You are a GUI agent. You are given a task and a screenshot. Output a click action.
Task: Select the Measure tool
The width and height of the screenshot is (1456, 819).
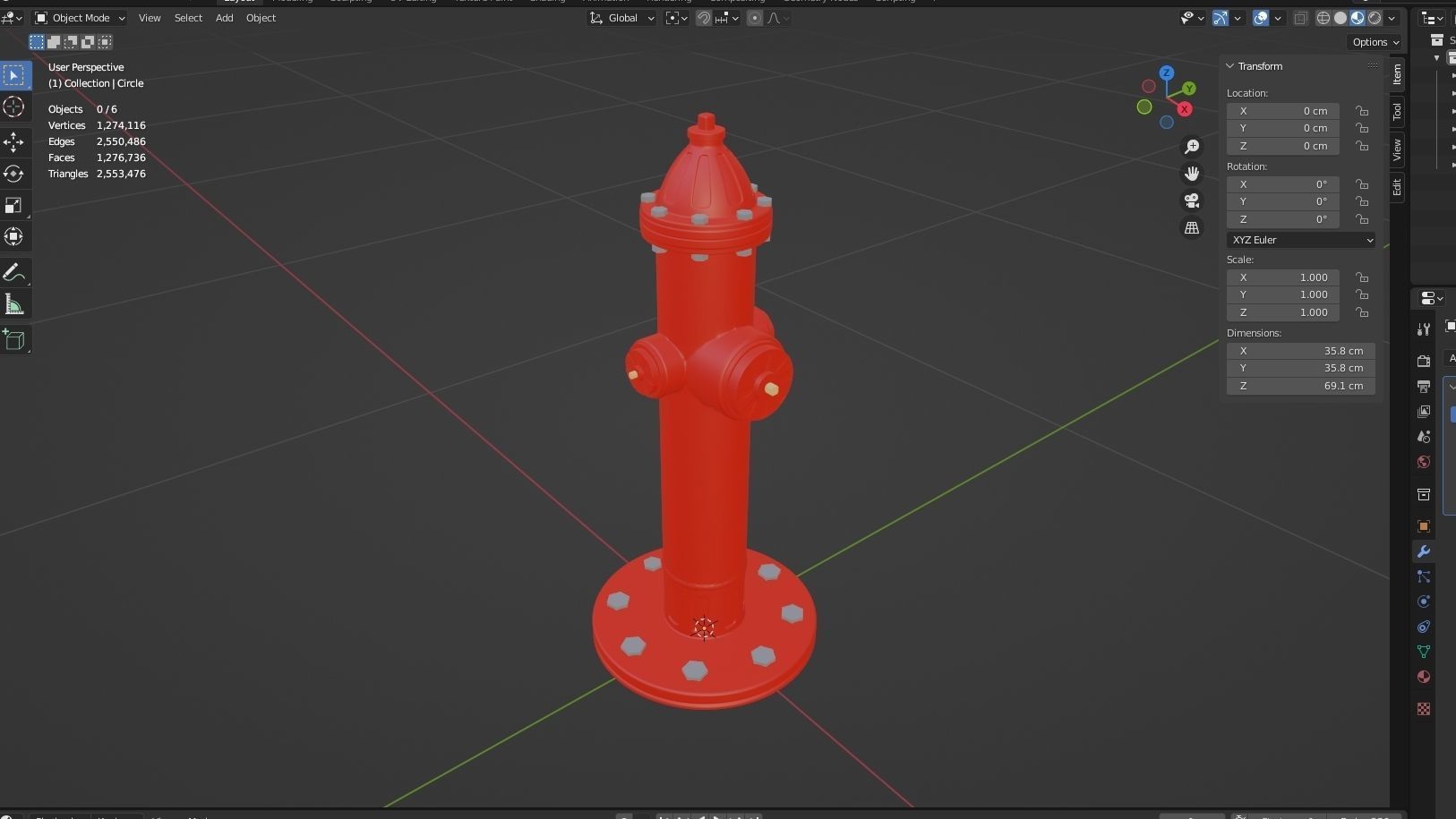coord(14,304)
